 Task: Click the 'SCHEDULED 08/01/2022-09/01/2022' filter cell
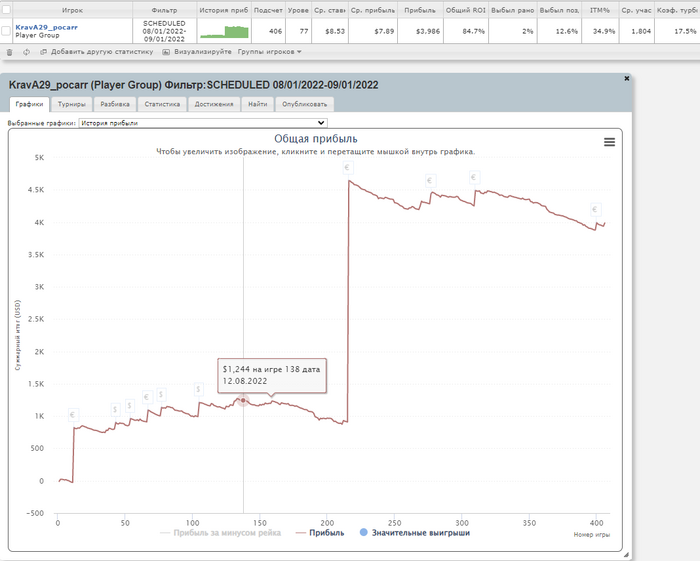coord(164,31)
